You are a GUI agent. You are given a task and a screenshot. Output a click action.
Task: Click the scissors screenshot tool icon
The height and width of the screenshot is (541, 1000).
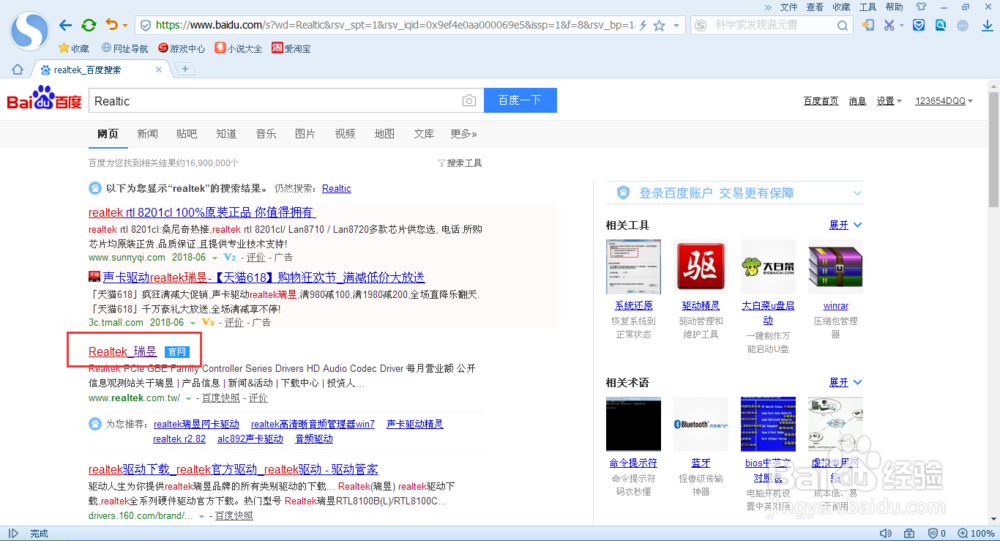[888, 26]
